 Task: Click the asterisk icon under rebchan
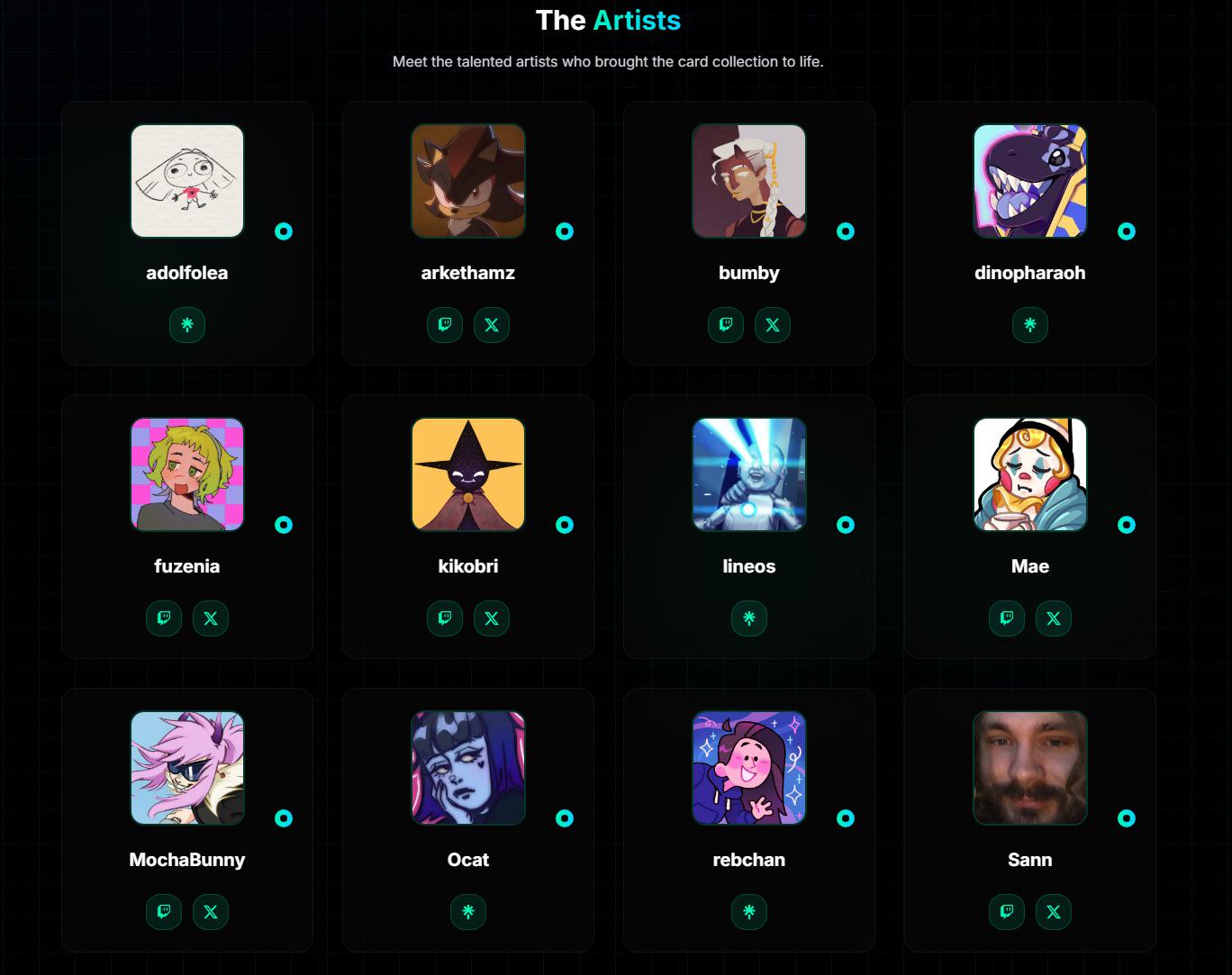(x=749, y=912)
